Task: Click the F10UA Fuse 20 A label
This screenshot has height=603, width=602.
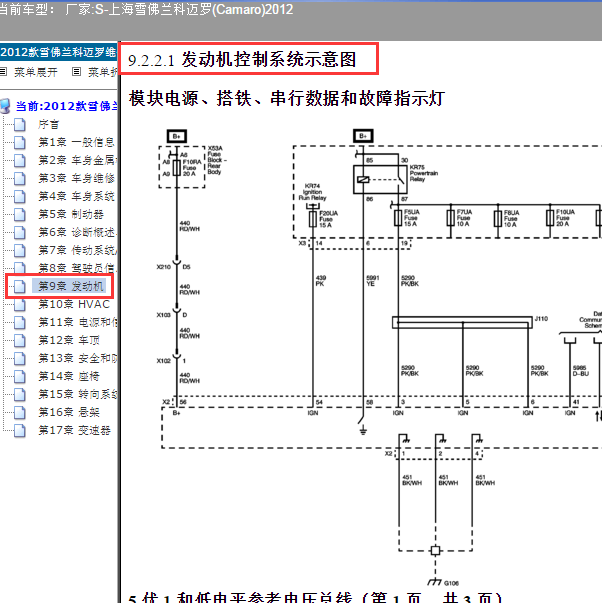Action: pyautogui.click(x=565, y=218)
